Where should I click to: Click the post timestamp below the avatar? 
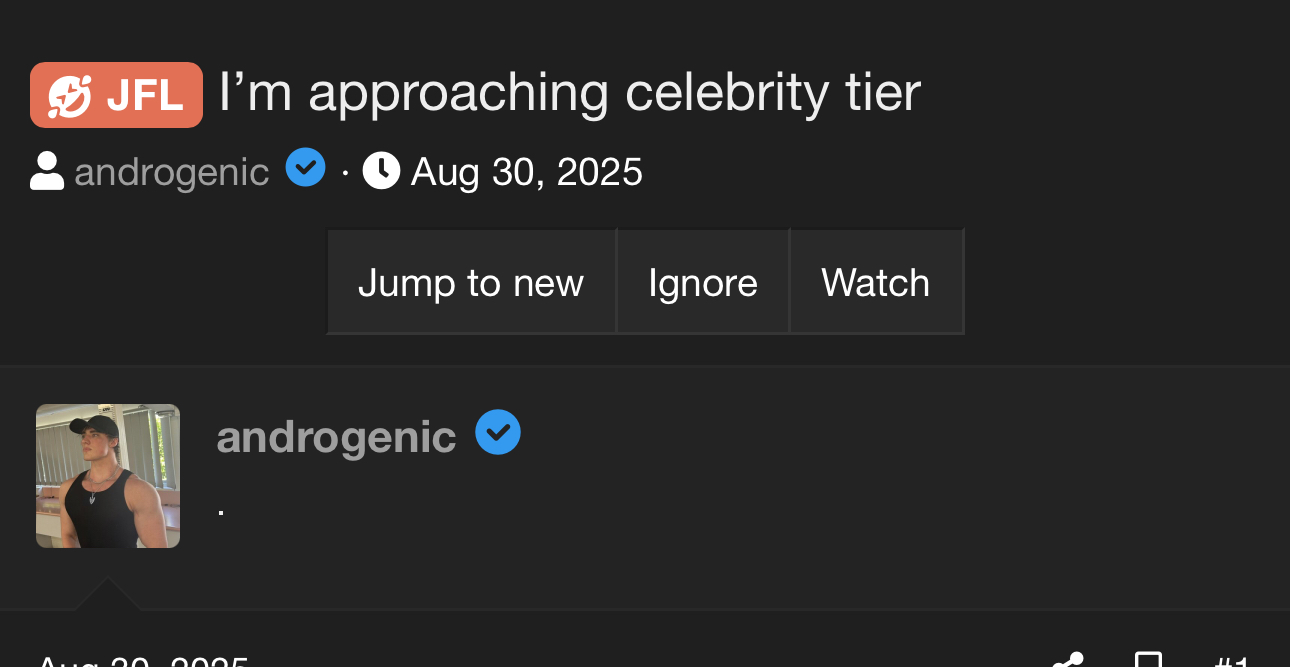(x=142, y=660)
